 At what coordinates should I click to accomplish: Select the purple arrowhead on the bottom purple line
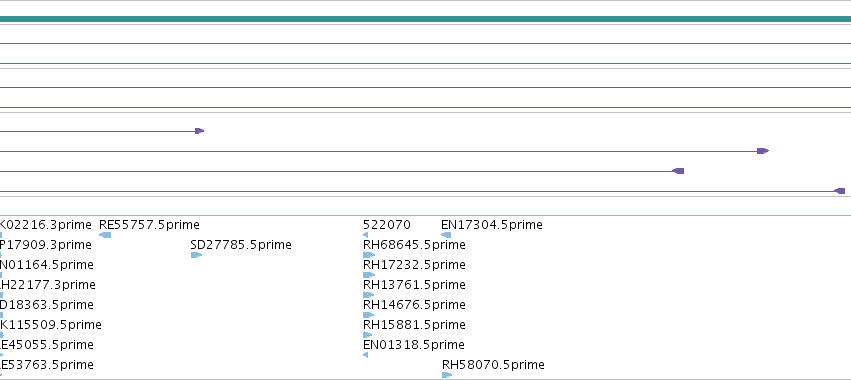(840, 191)
